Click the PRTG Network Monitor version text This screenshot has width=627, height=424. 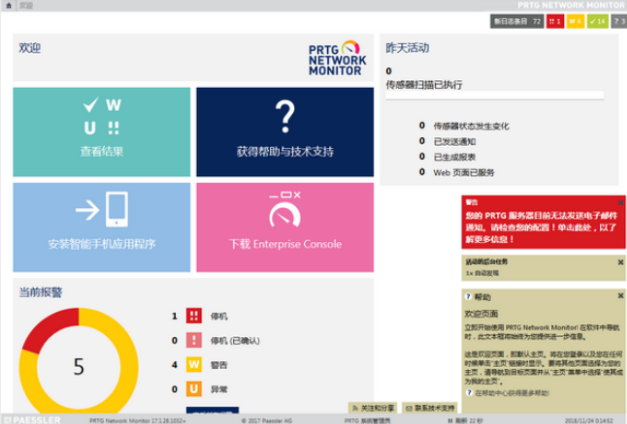[x=137, y=421]
